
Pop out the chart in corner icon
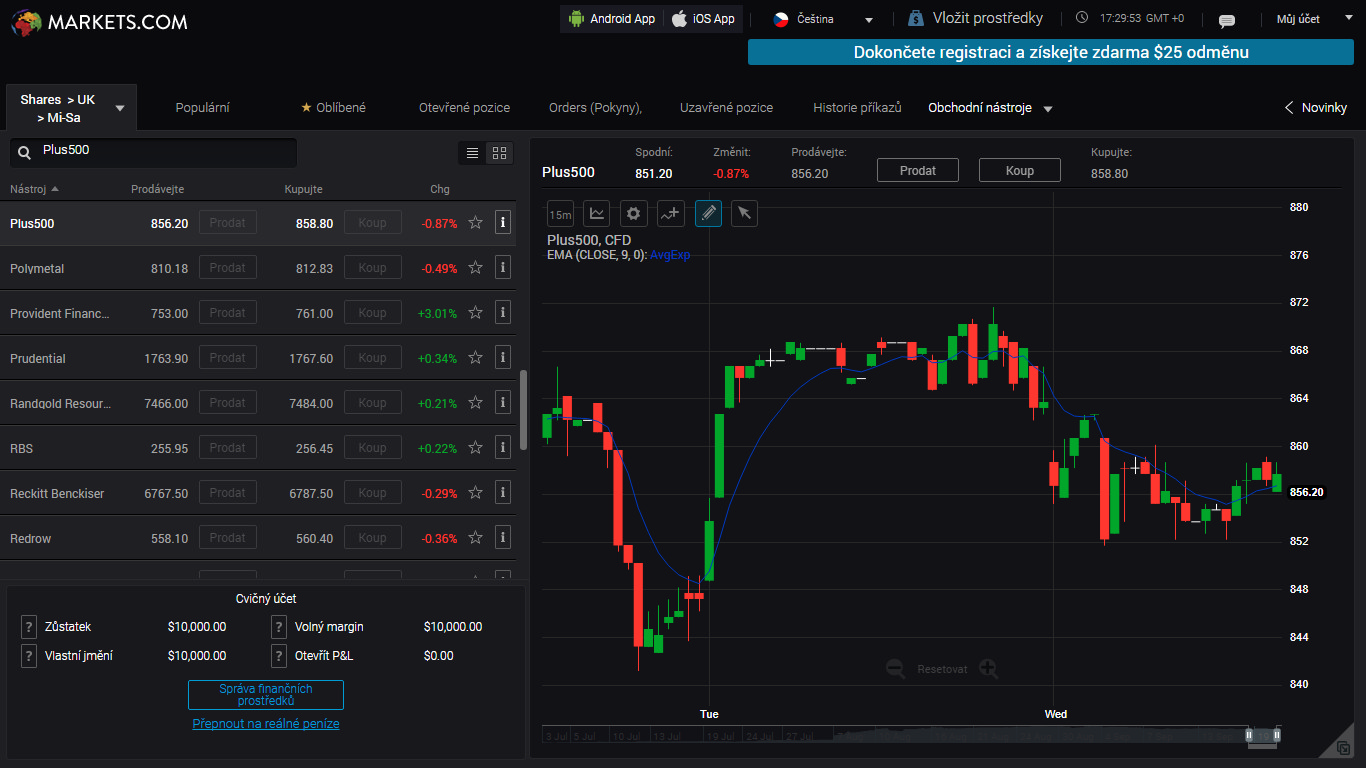1342,747
